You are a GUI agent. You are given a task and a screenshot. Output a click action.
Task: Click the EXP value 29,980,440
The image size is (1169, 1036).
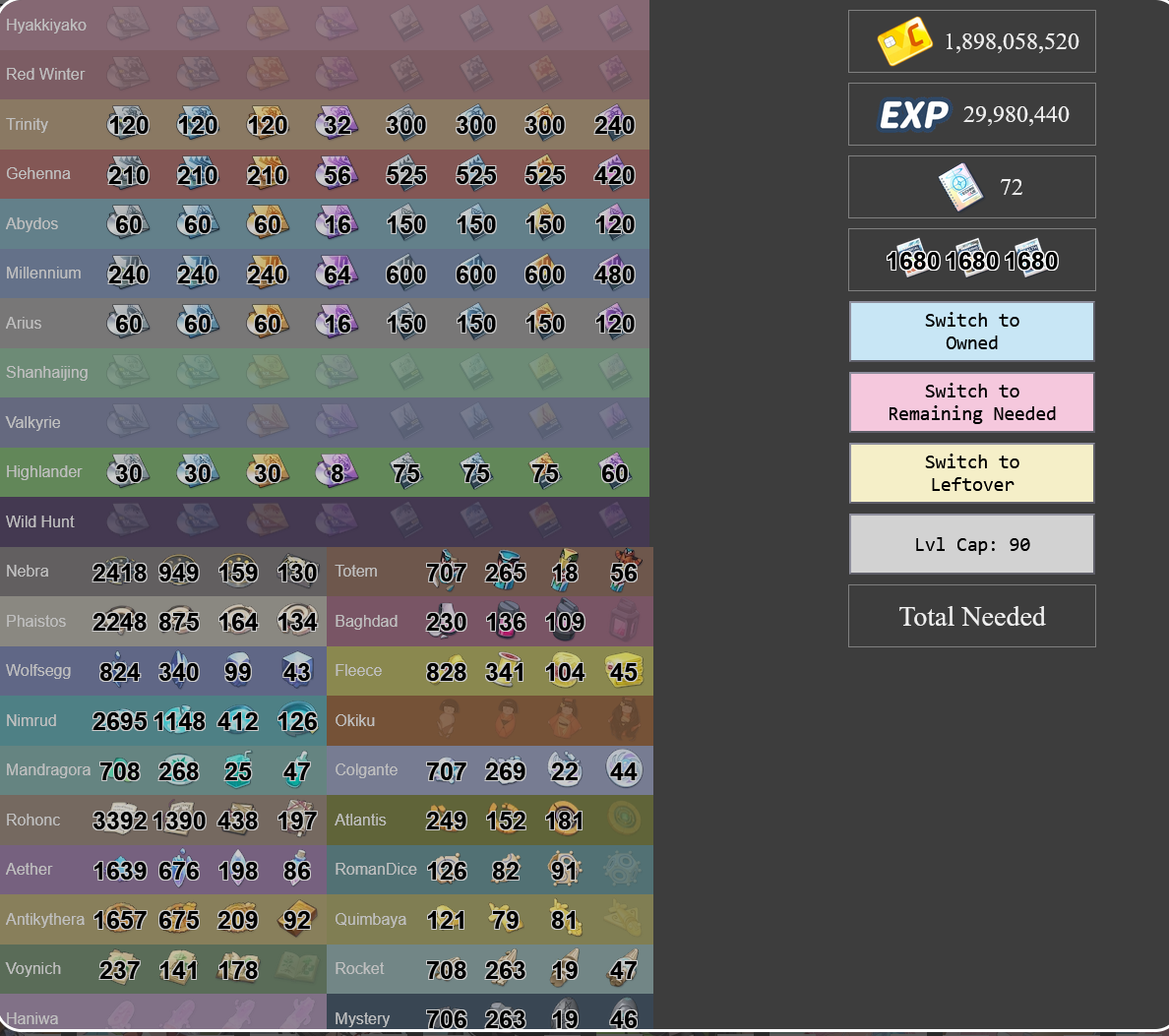(x=1016, y=114)
